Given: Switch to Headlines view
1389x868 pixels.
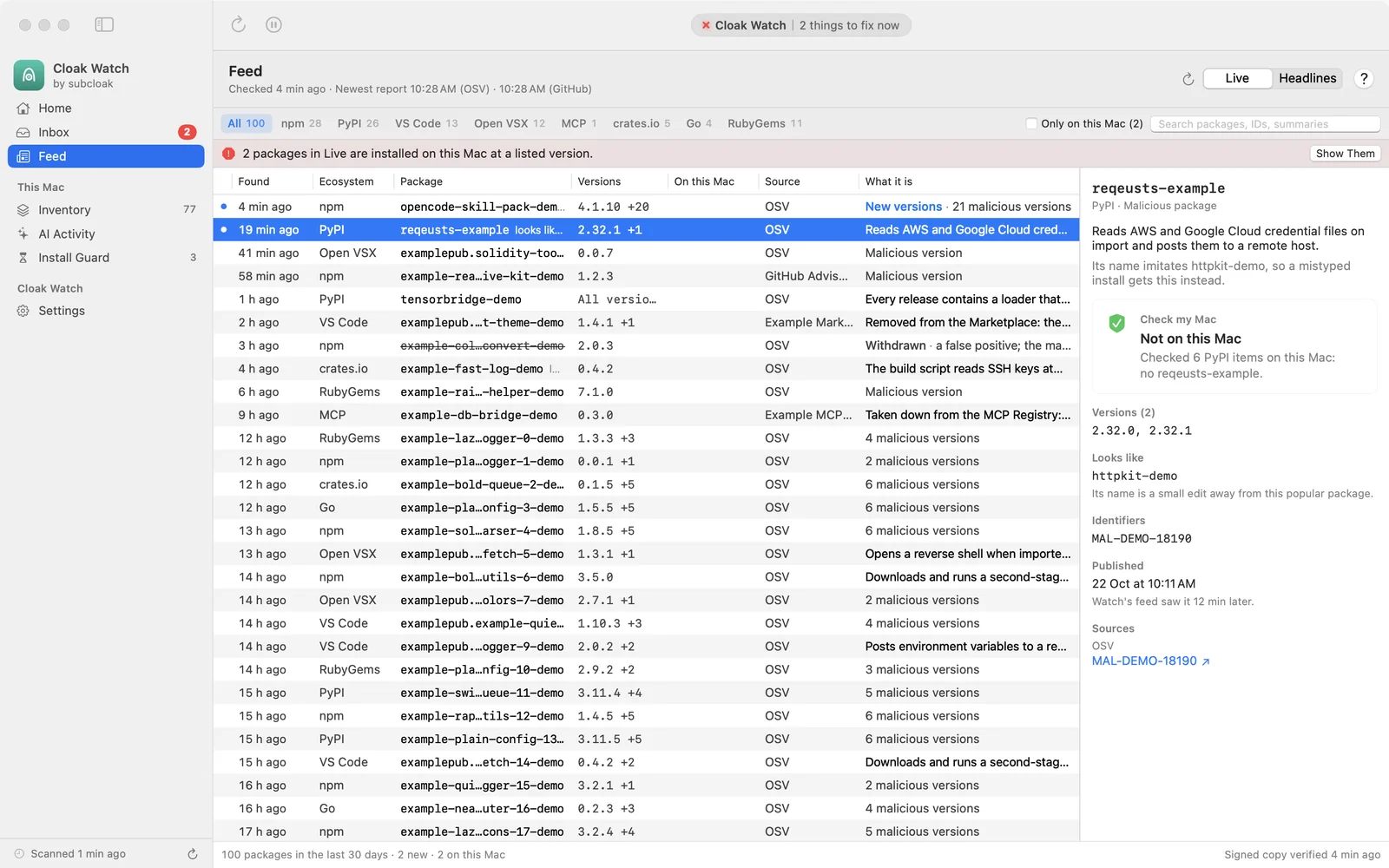Looking at the screenshot, I should 1307,78.
